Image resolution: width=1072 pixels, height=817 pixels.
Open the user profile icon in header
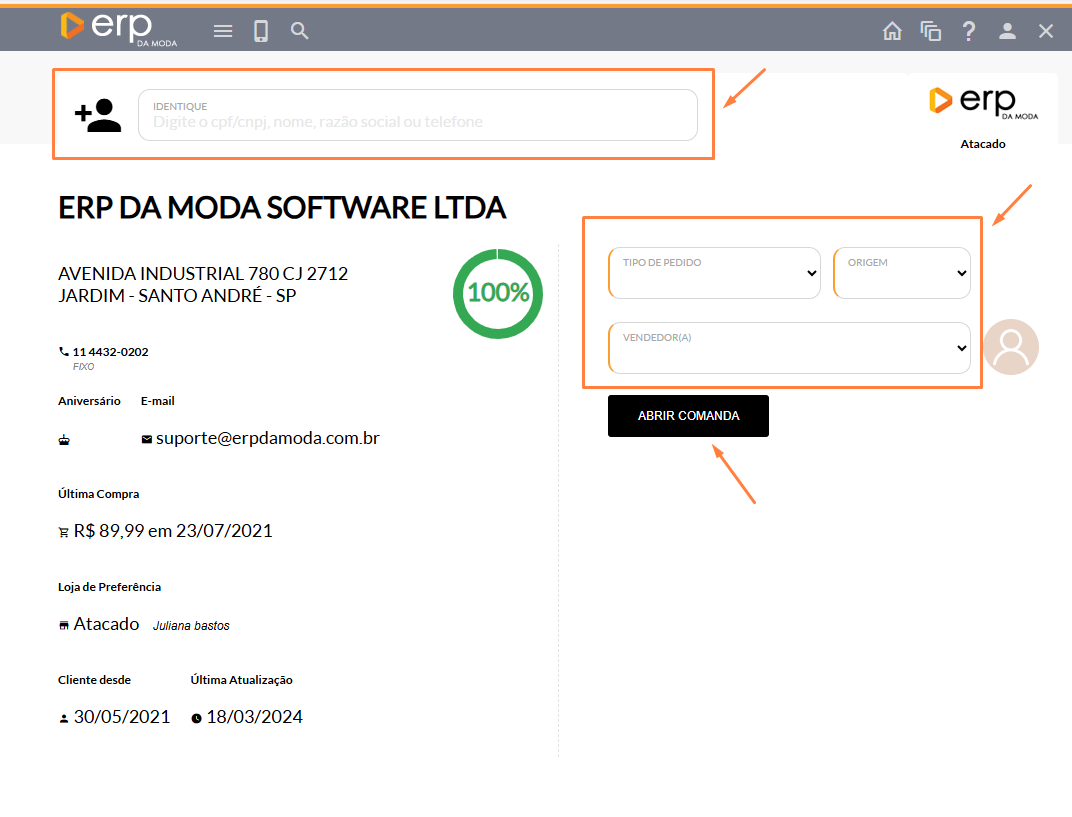[1007, 31]
